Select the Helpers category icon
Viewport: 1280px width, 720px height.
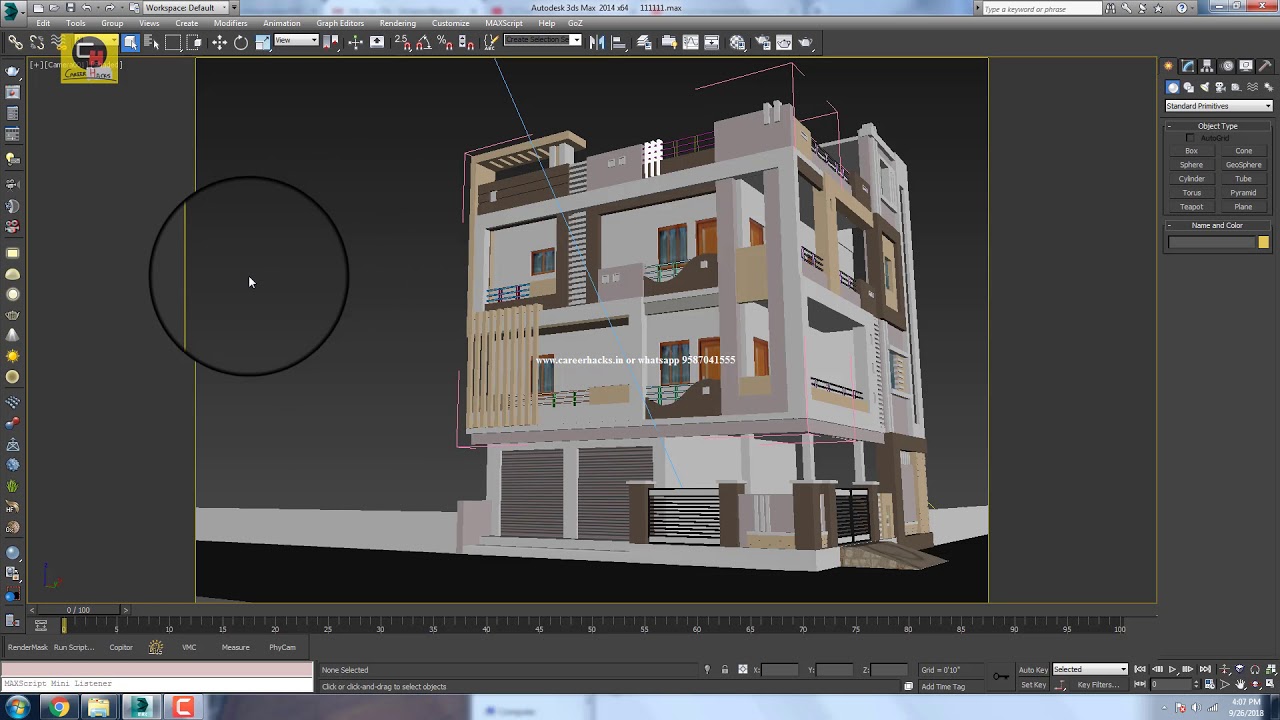(x=1236, y=88)
